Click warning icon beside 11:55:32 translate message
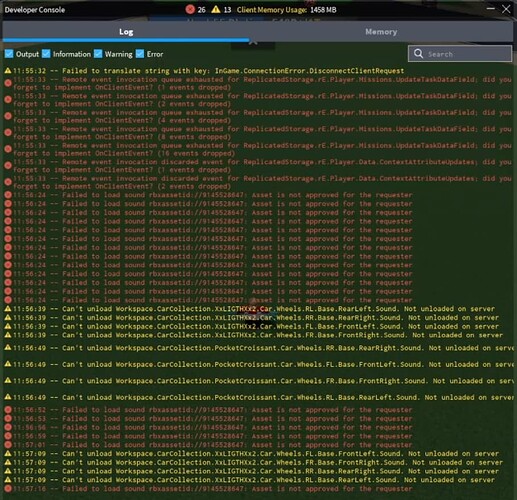The width and height of the screenshot is (517, 500). click(8, 71)
